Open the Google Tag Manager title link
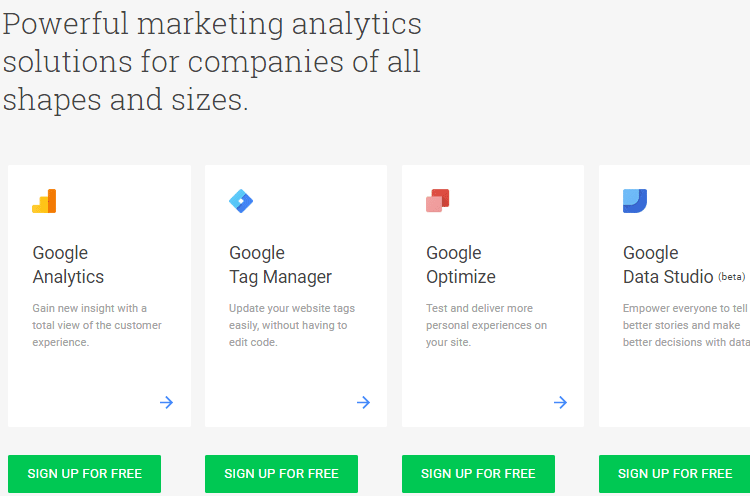750x496 pixels. point(280,265)
